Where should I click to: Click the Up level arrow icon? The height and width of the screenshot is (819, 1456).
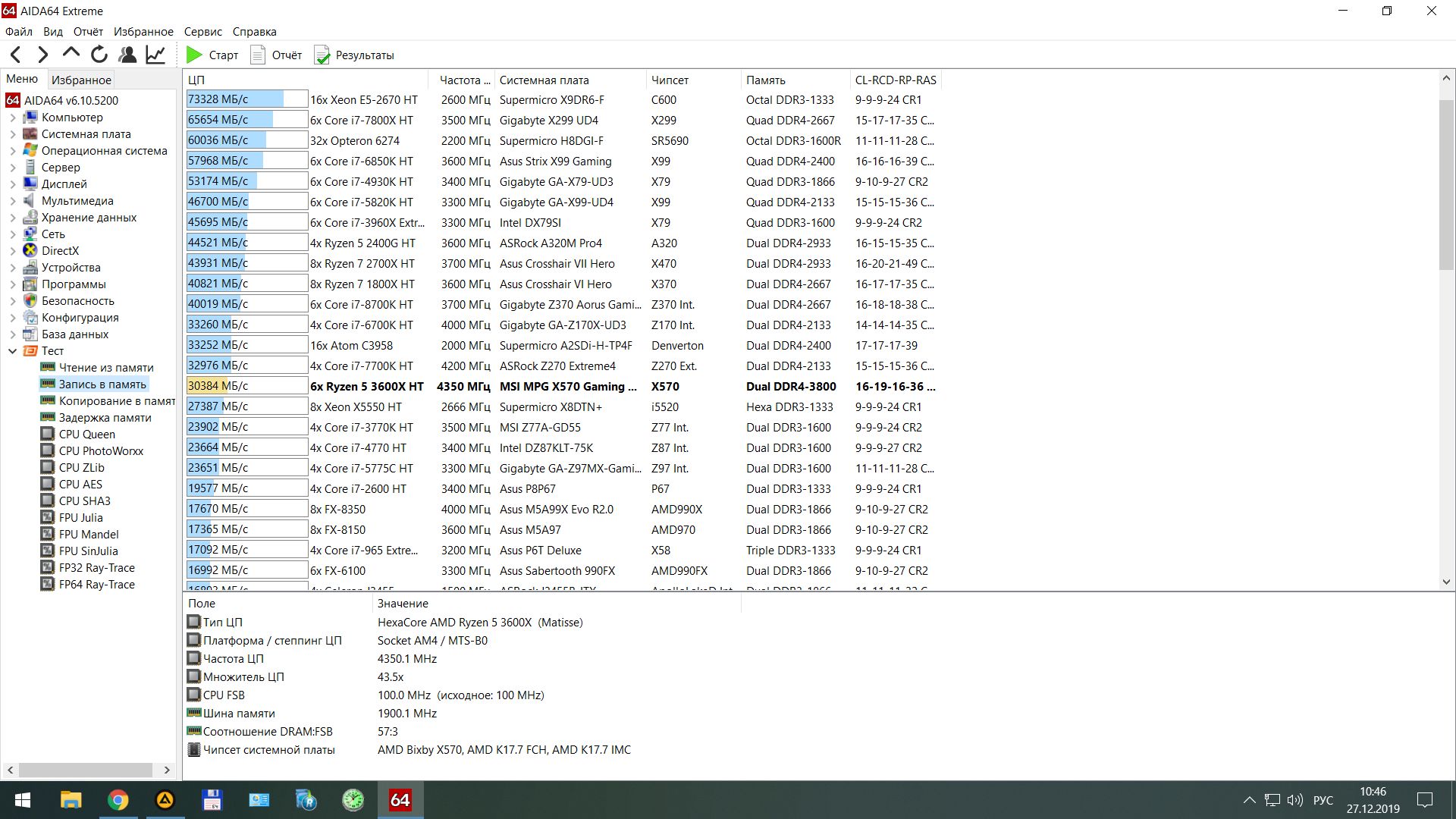[71, 53]
